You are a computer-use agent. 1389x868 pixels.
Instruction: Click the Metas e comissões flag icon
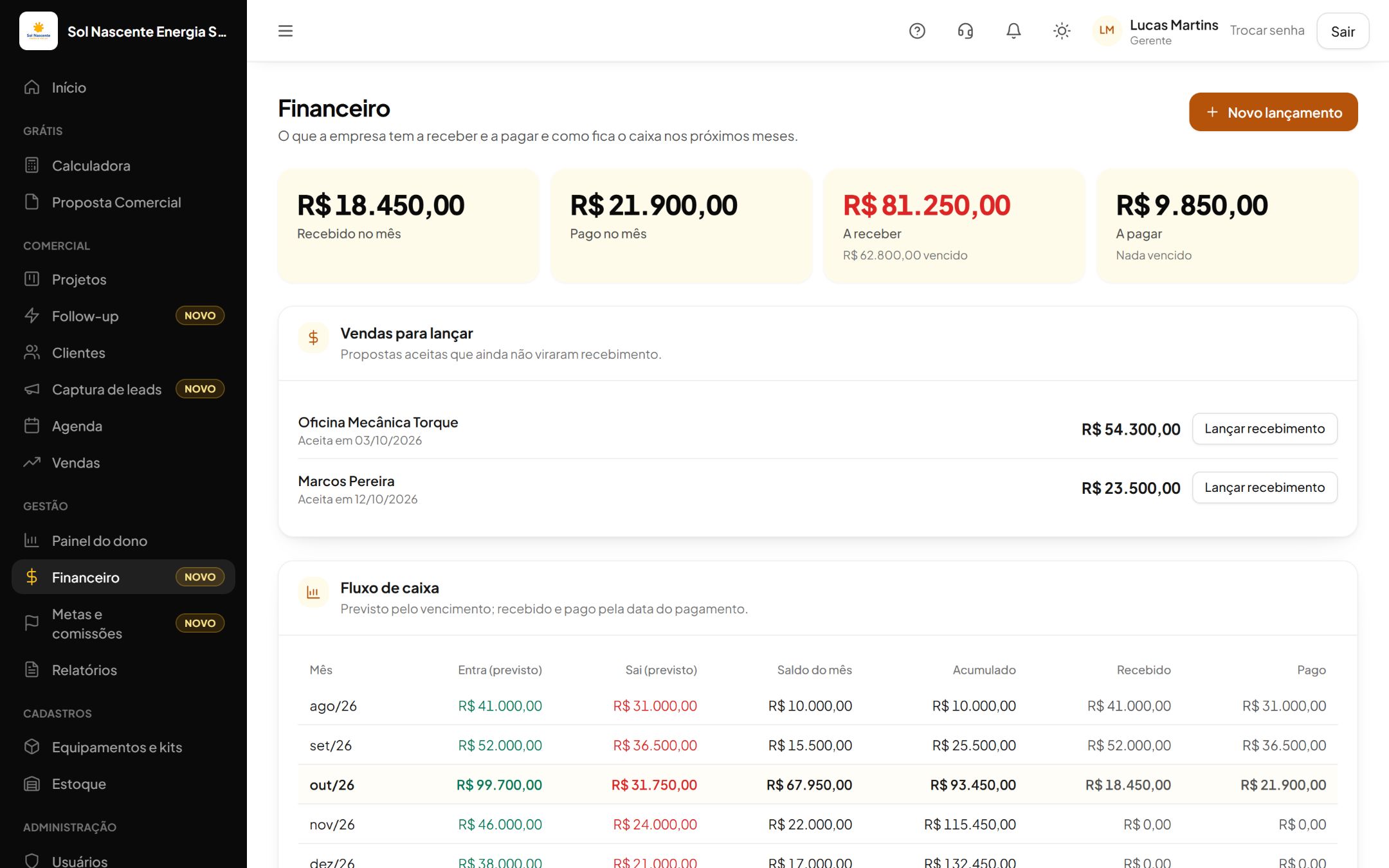32,623
